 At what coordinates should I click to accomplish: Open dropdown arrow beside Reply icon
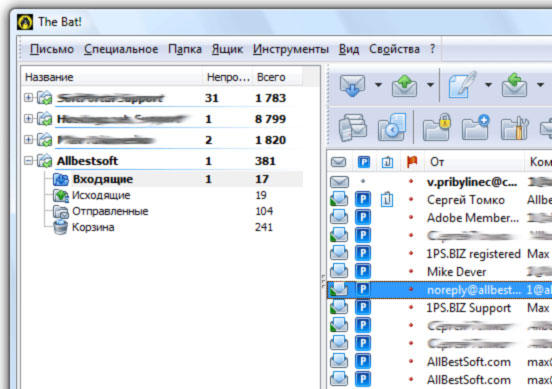point(540,85)
